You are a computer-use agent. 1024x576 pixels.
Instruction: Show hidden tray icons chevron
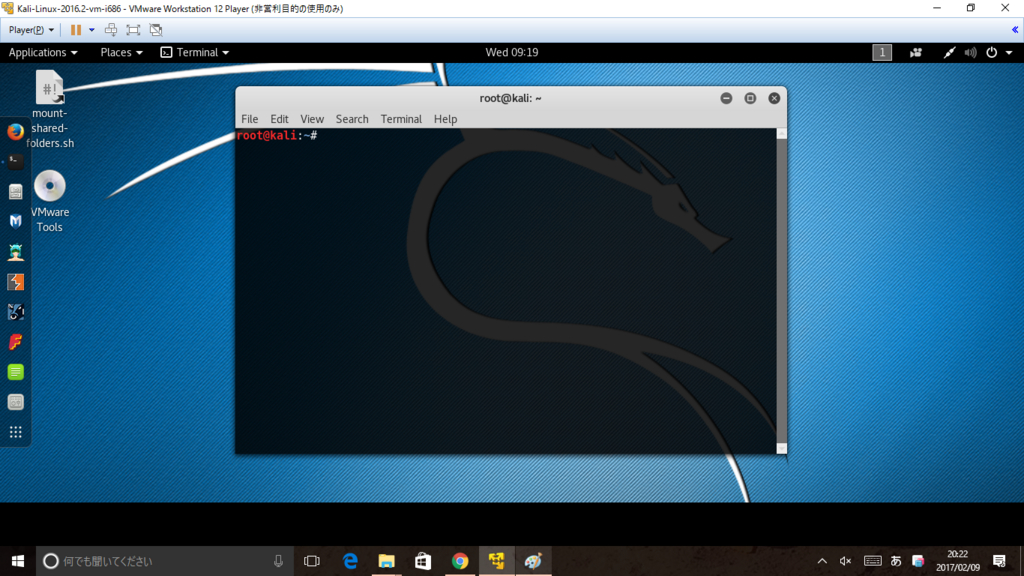[x=822, y=561]
